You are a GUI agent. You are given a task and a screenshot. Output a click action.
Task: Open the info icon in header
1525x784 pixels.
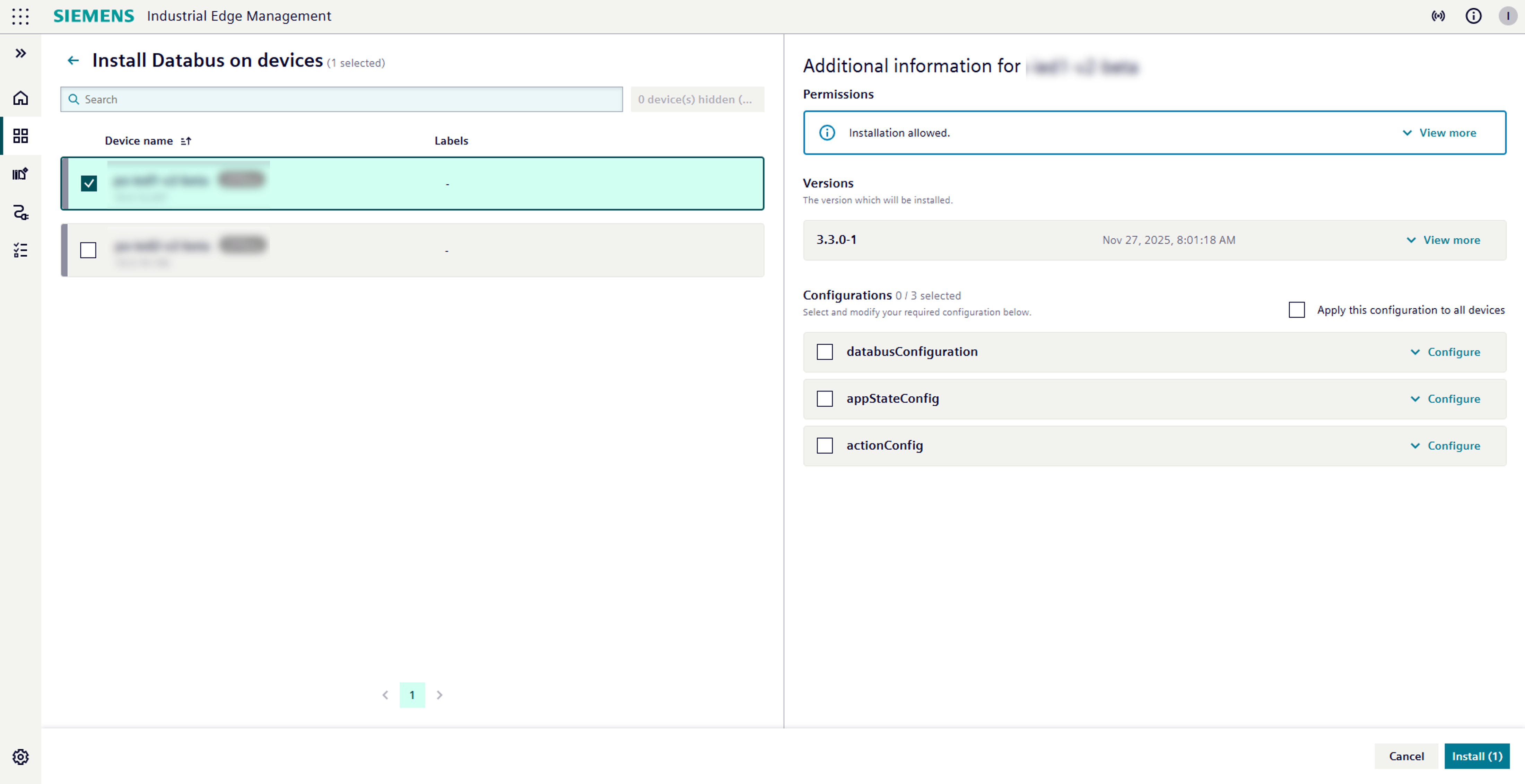[x=1473, y=16]
